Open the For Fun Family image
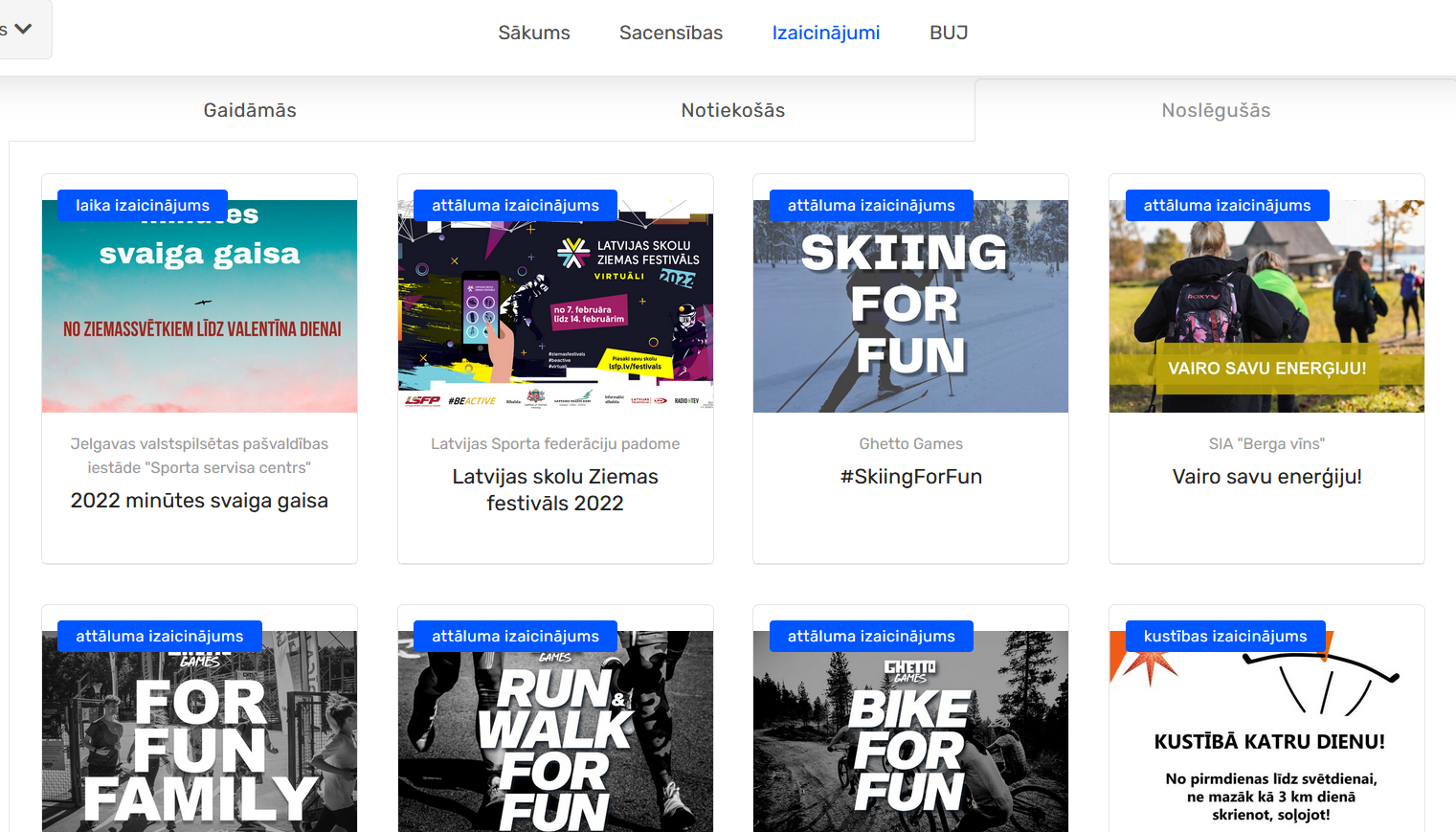 [199, 731]
